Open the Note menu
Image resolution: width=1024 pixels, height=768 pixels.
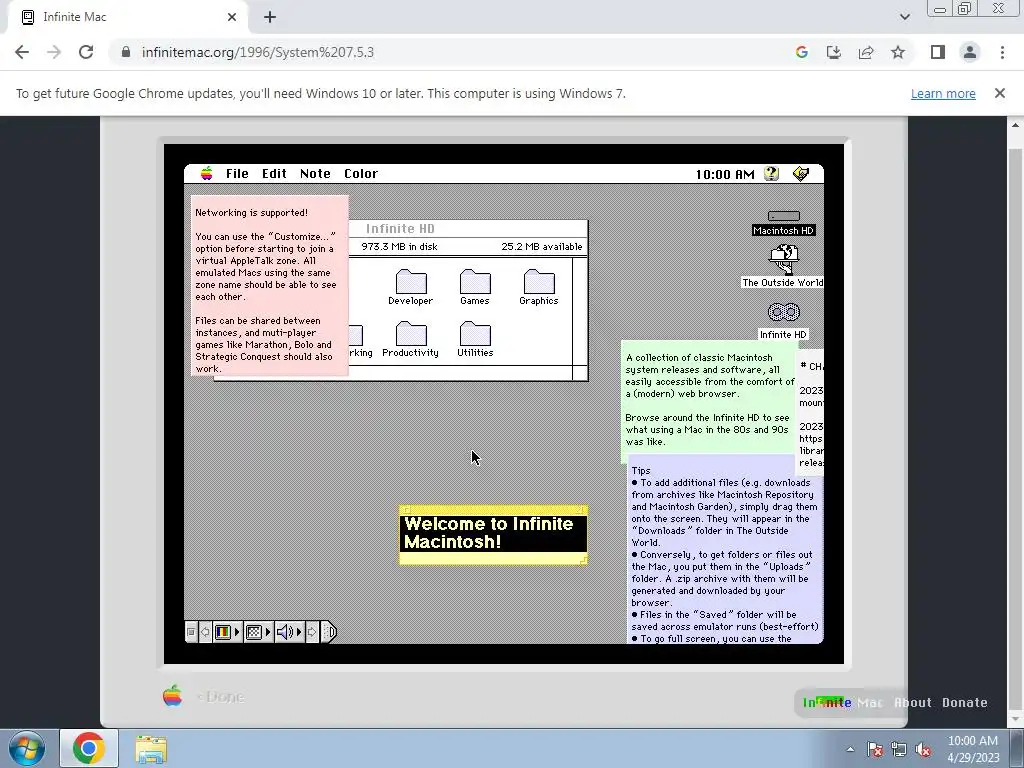click(315, 174)
